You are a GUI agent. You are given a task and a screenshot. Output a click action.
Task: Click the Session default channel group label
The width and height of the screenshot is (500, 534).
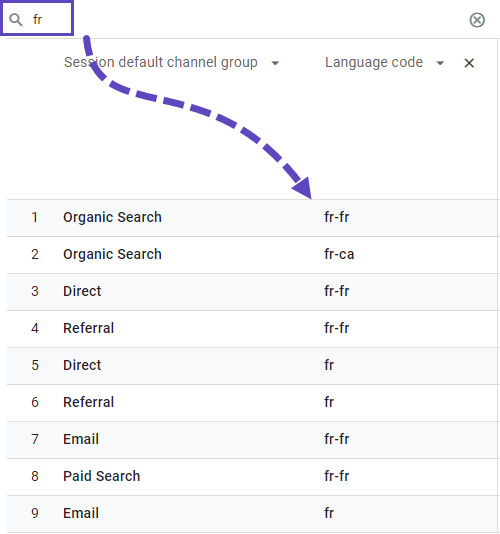coord(160,62)
